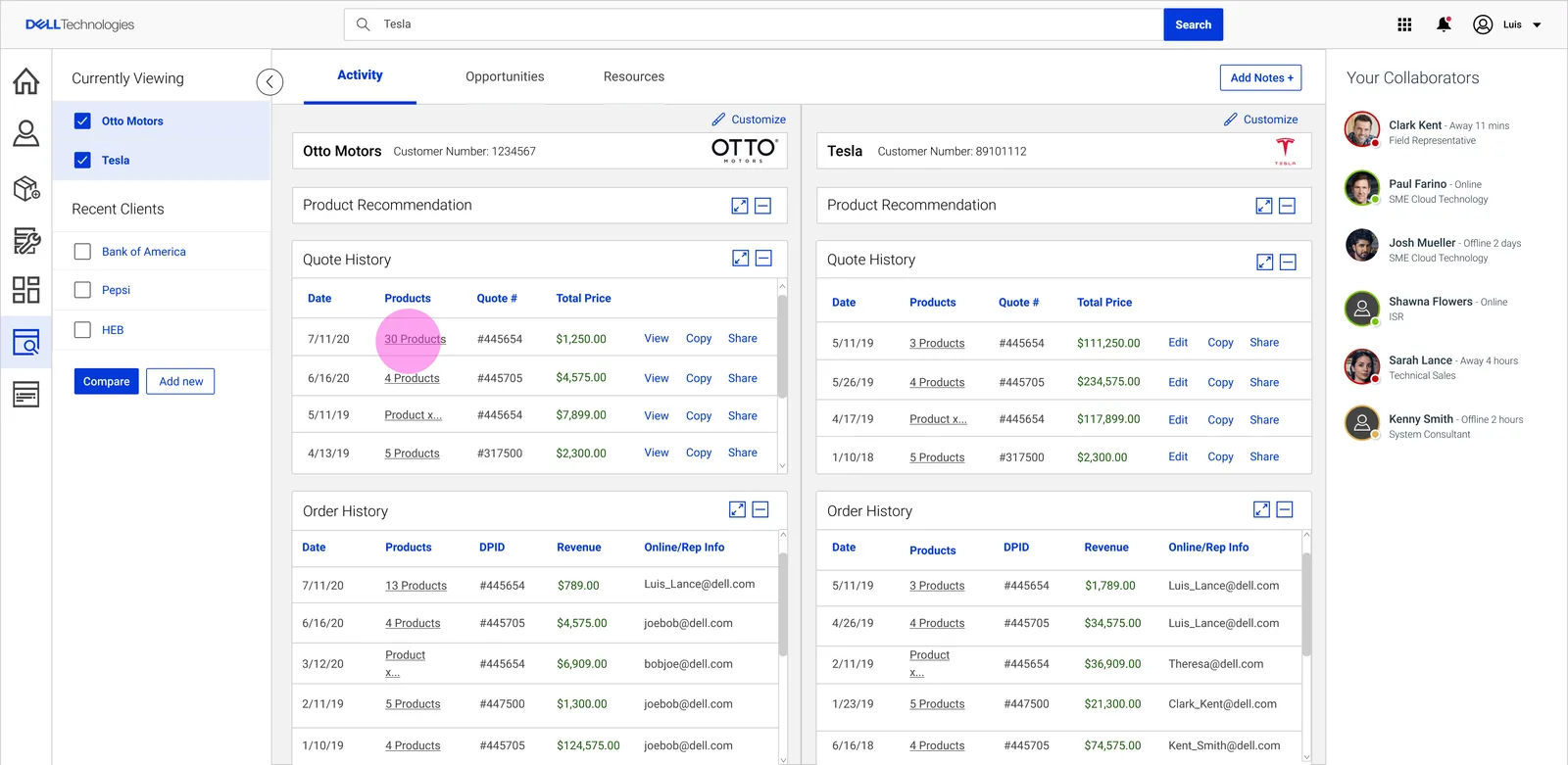Screen dimensions: 1568x765
Task: Click the Dell Technologies logo
Action: coord(79,24)
